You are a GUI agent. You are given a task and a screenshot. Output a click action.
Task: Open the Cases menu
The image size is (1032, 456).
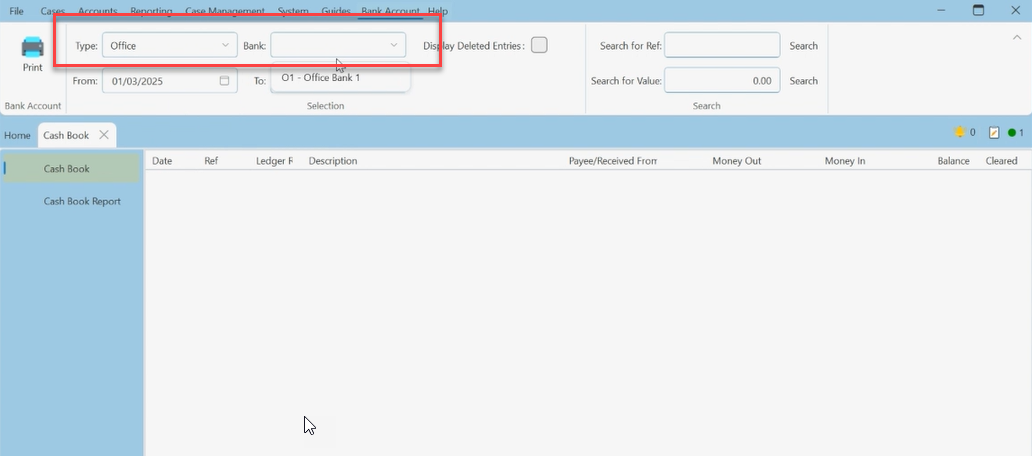53,11
